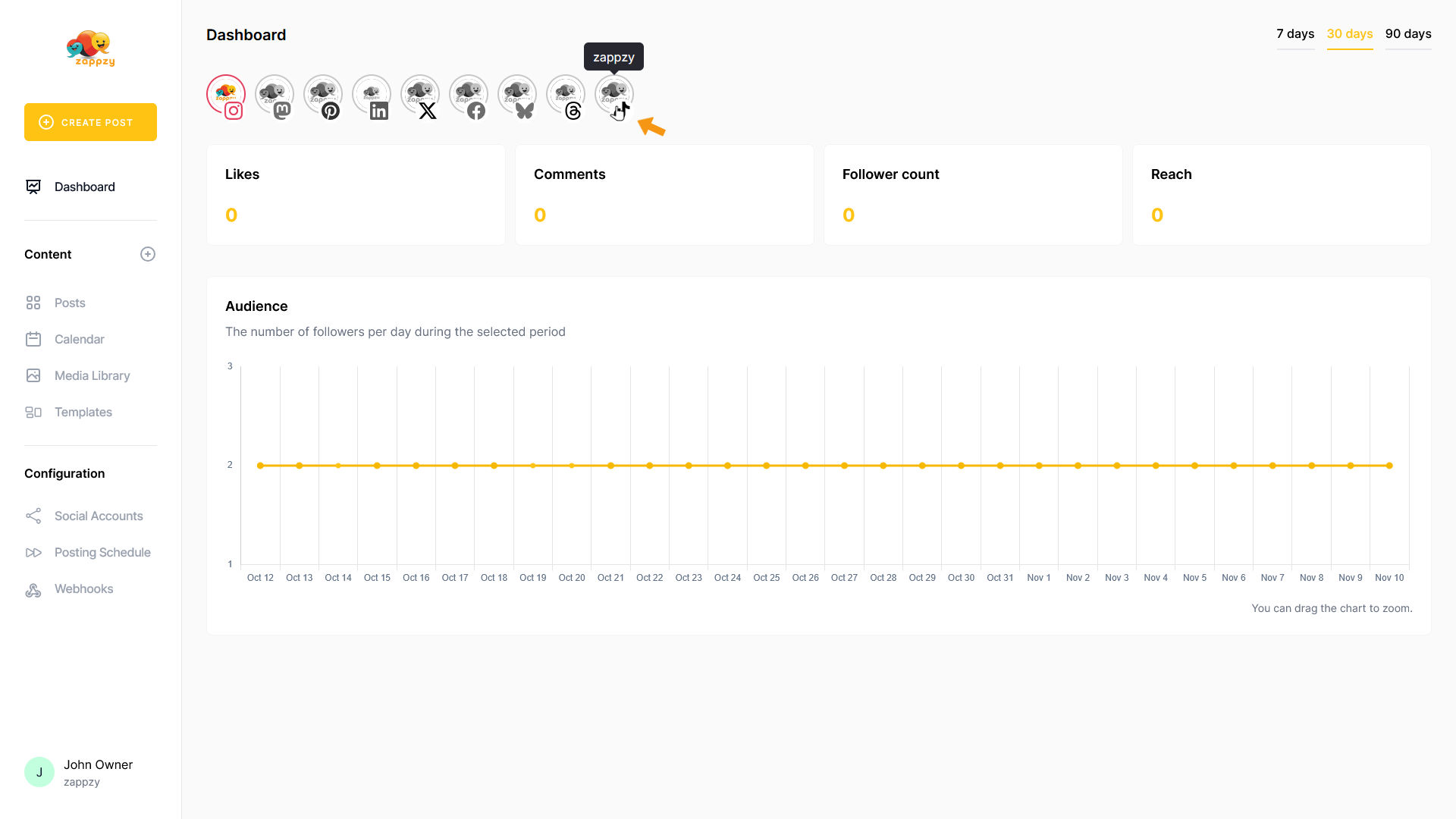Select the 30 days period tab

pos(1350,34)
